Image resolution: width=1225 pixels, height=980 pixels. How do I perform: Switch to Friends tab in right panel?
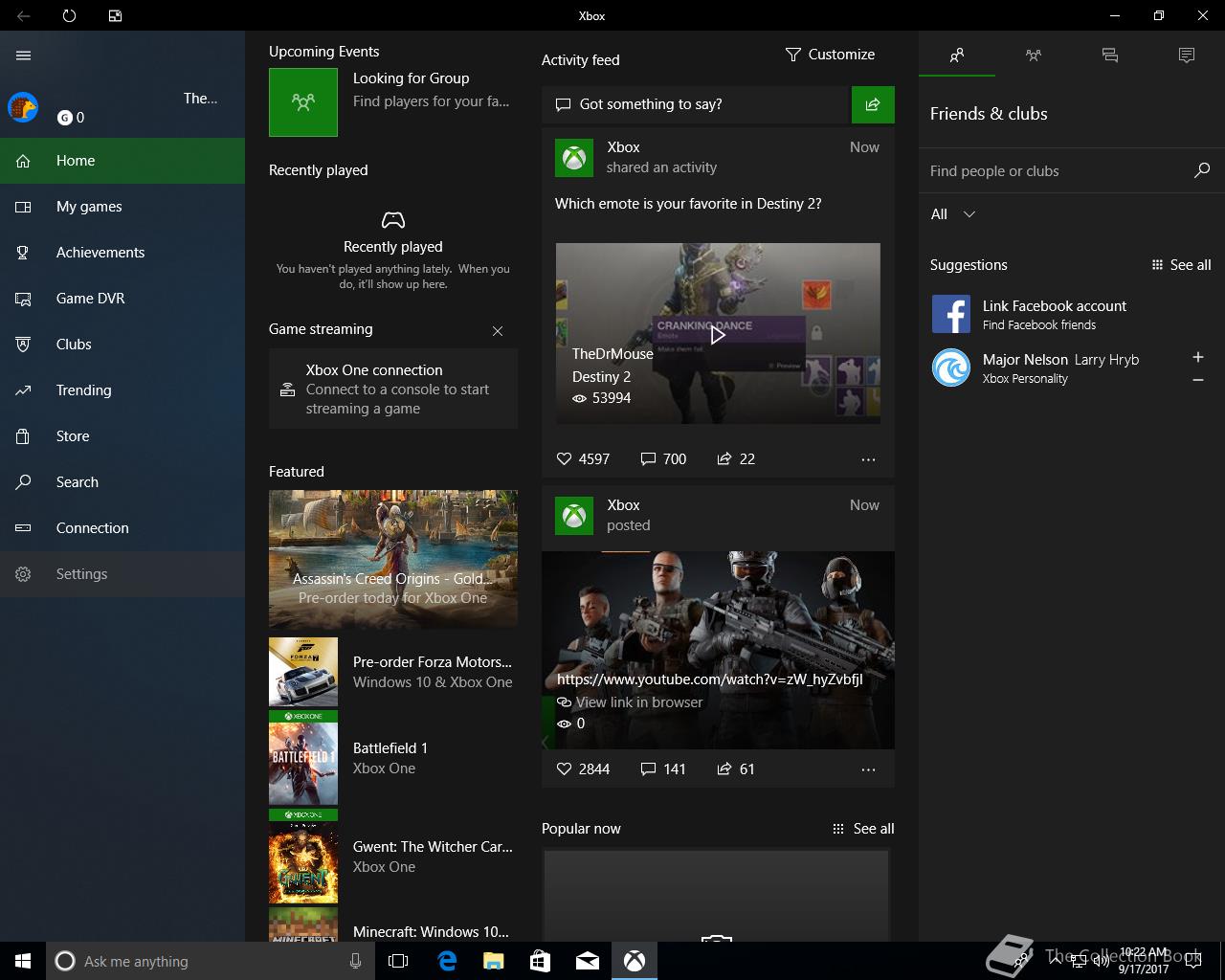pos(957,56)
